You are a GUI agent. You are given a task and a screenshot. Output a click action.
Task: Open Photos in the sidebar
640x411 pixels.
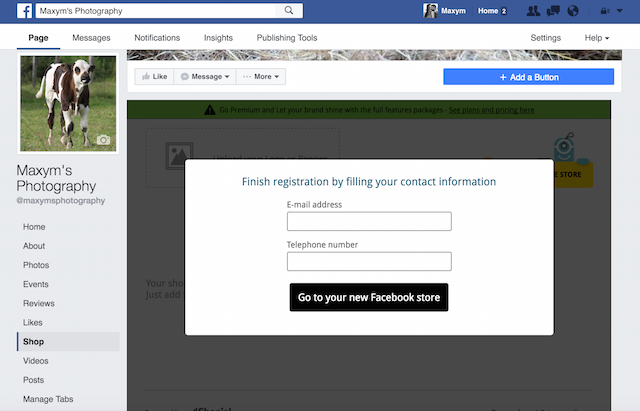tap(36, 265)
